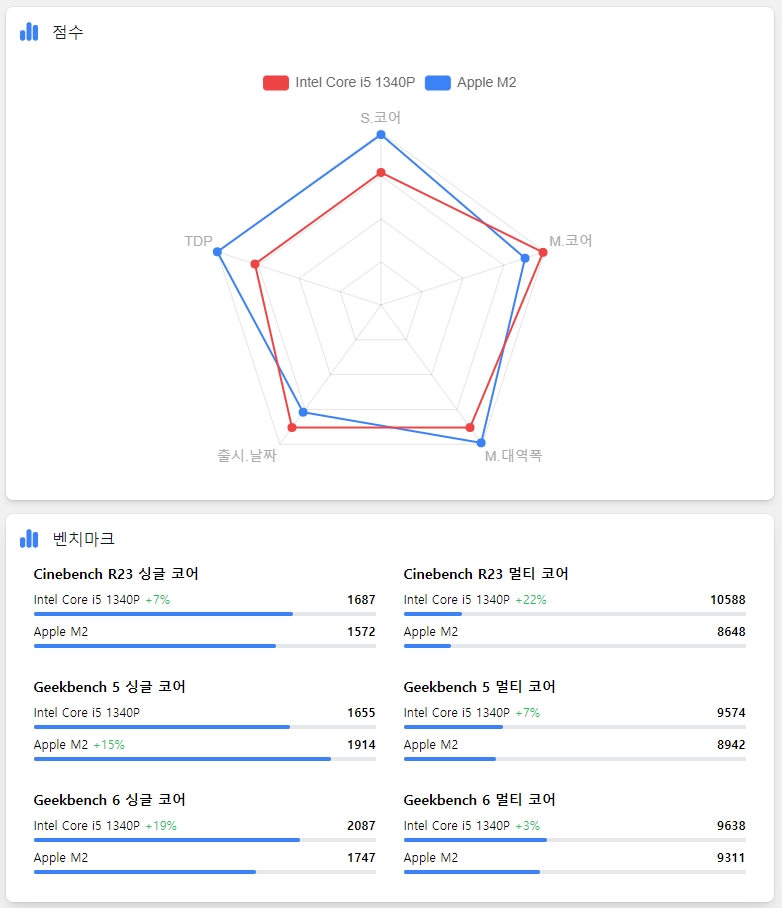
Task: Click the red S.코어 data point
Action: [381, 173]
